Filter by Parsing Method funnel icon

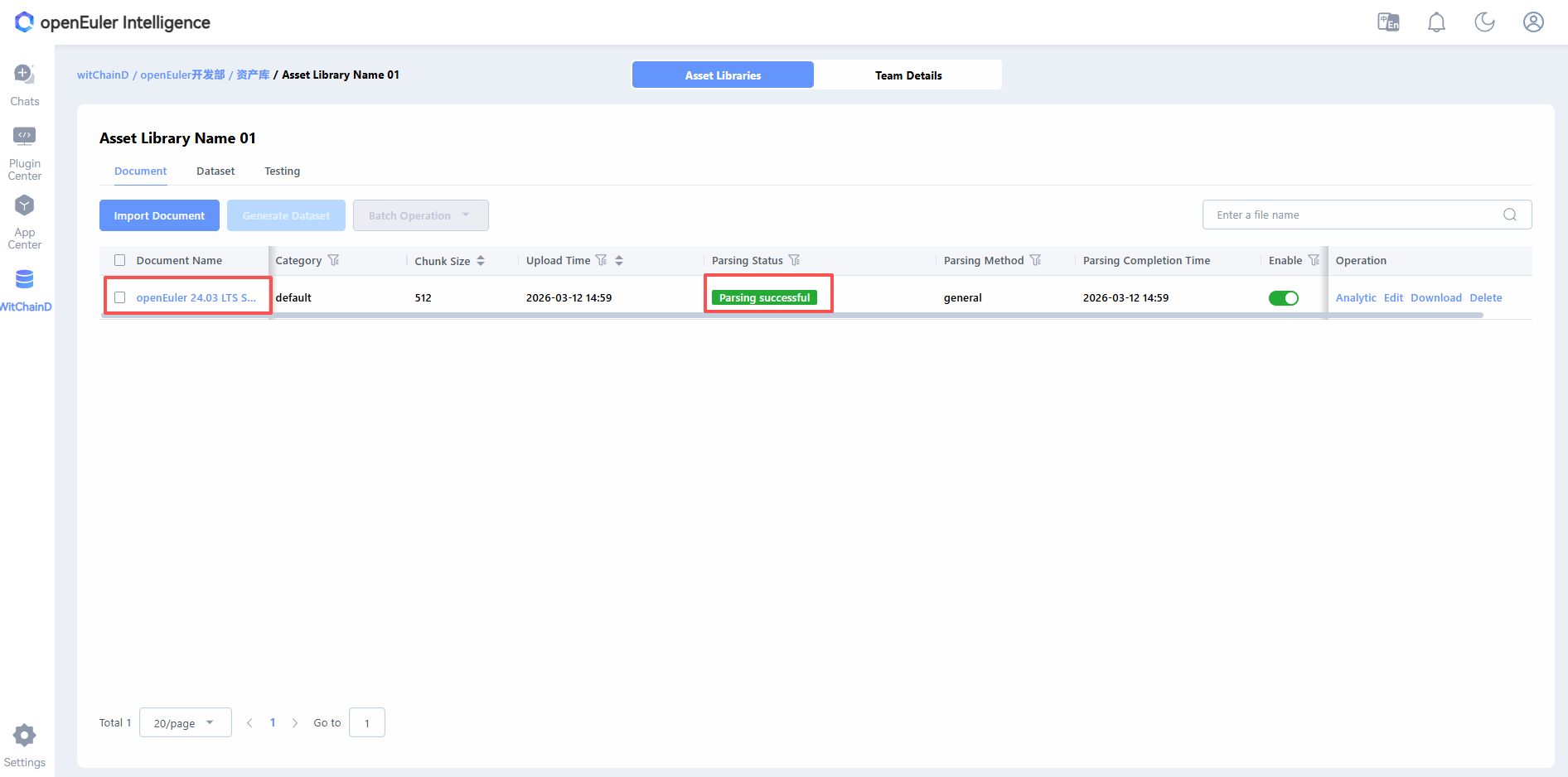pos(1035,260)
